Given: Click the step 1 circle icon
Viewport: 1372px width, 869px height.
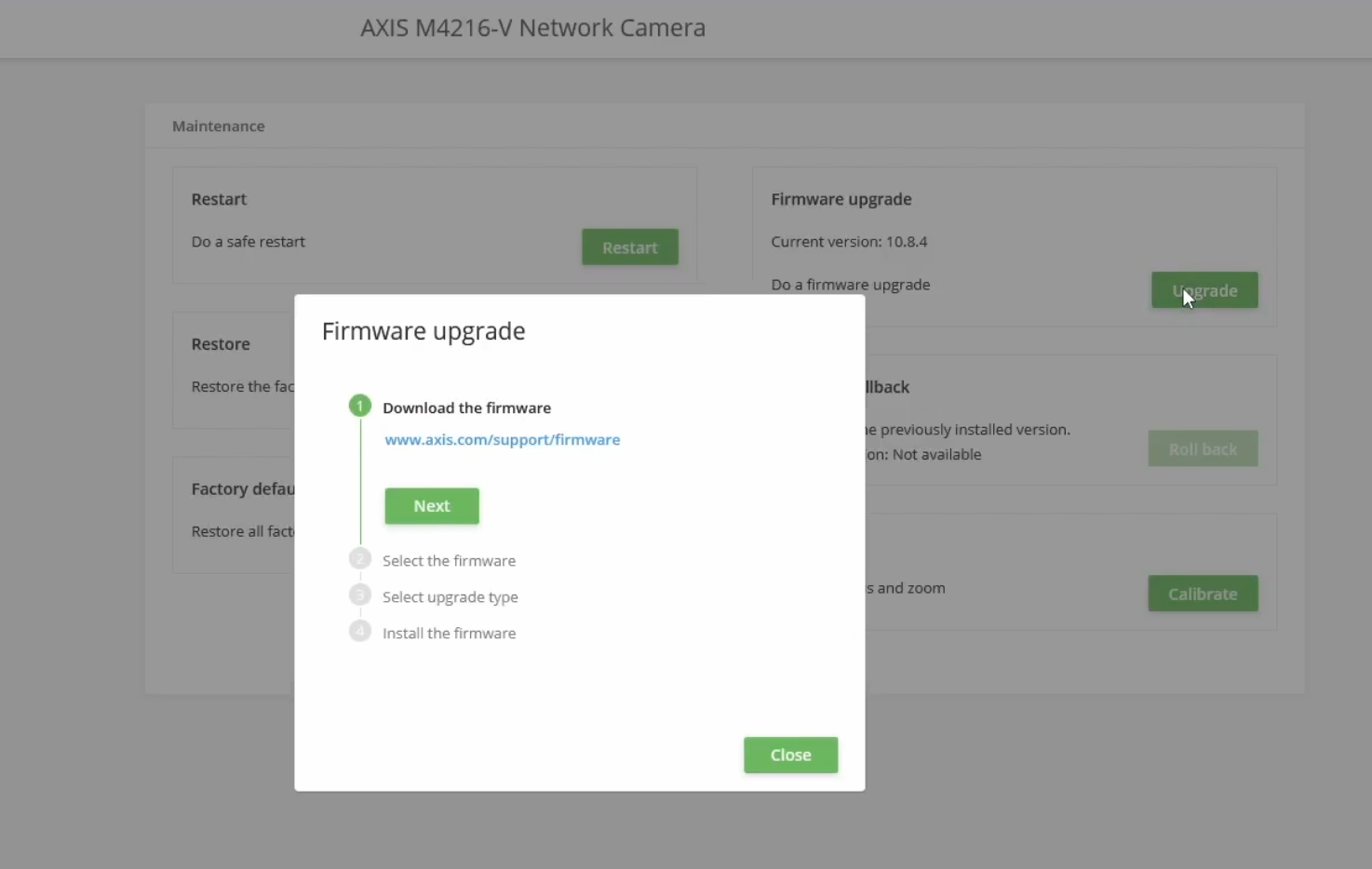Looking at the screenshot, I should pos(360,406).
